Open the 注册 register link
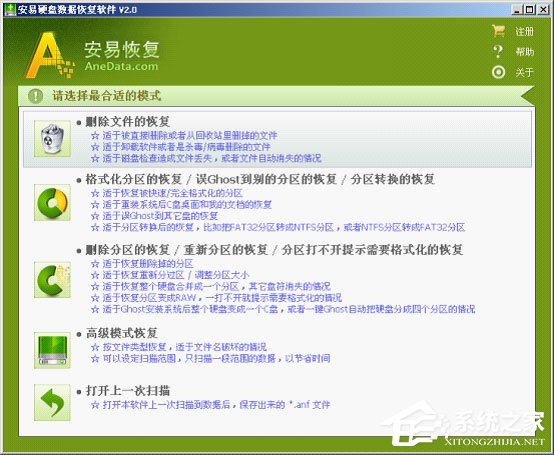 [x=524, y=31]
